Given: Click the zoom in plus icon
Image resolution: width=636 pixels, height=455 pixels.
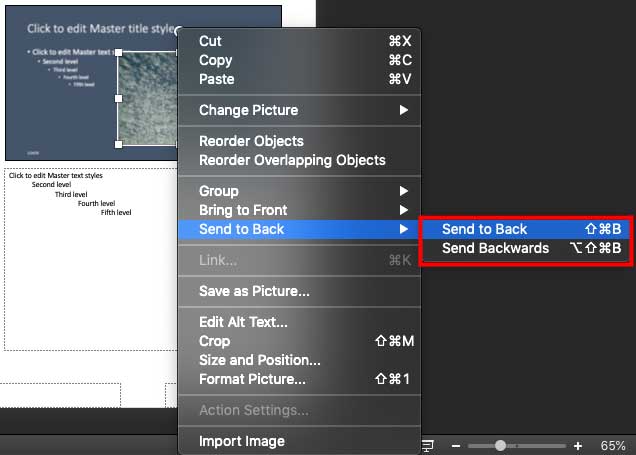Looking at the screenshot, I should [x=578, y=445].
